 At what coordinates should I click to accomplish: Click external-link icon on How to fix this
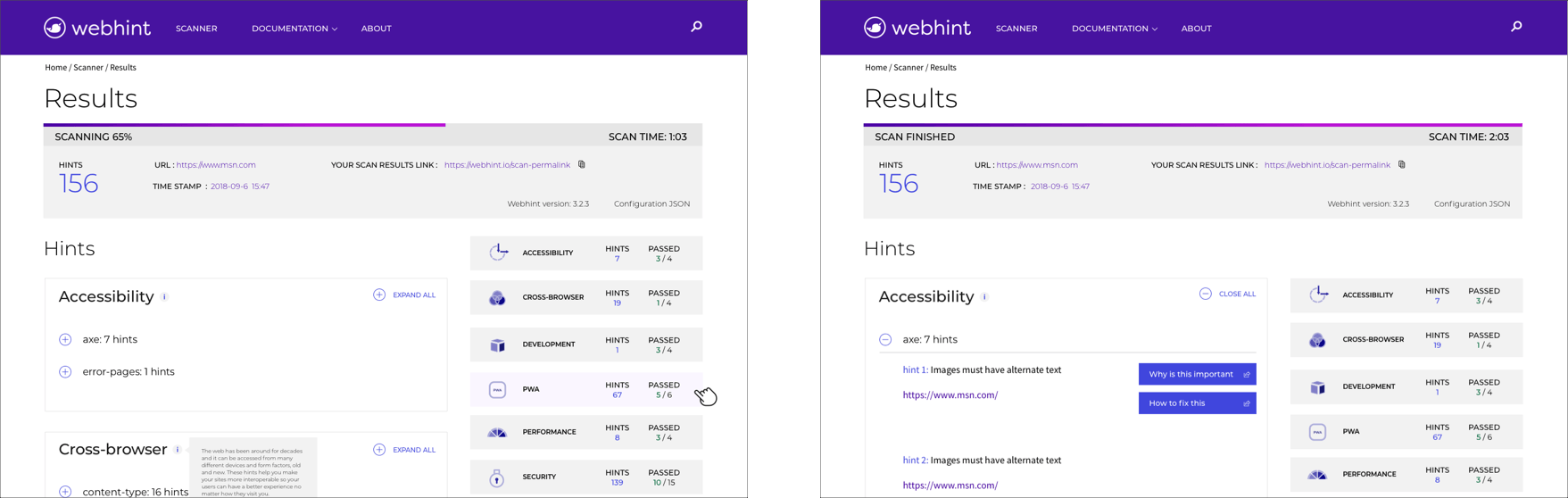[x=1247, y=403]
